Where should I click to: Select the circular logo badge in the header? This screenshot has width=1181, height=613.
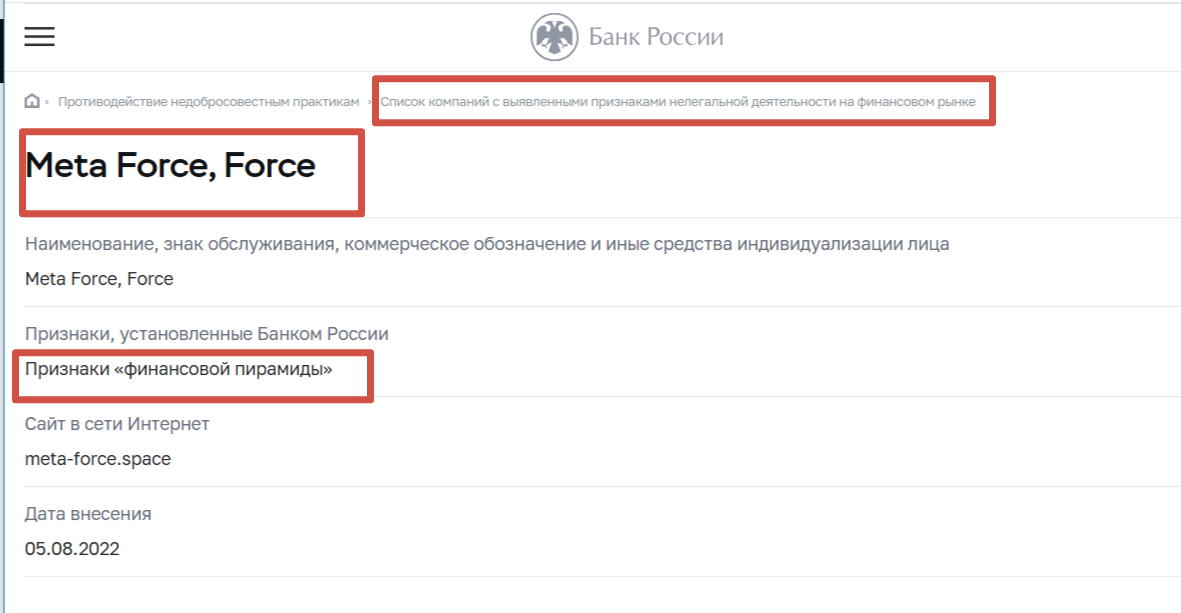pos(555,34)
